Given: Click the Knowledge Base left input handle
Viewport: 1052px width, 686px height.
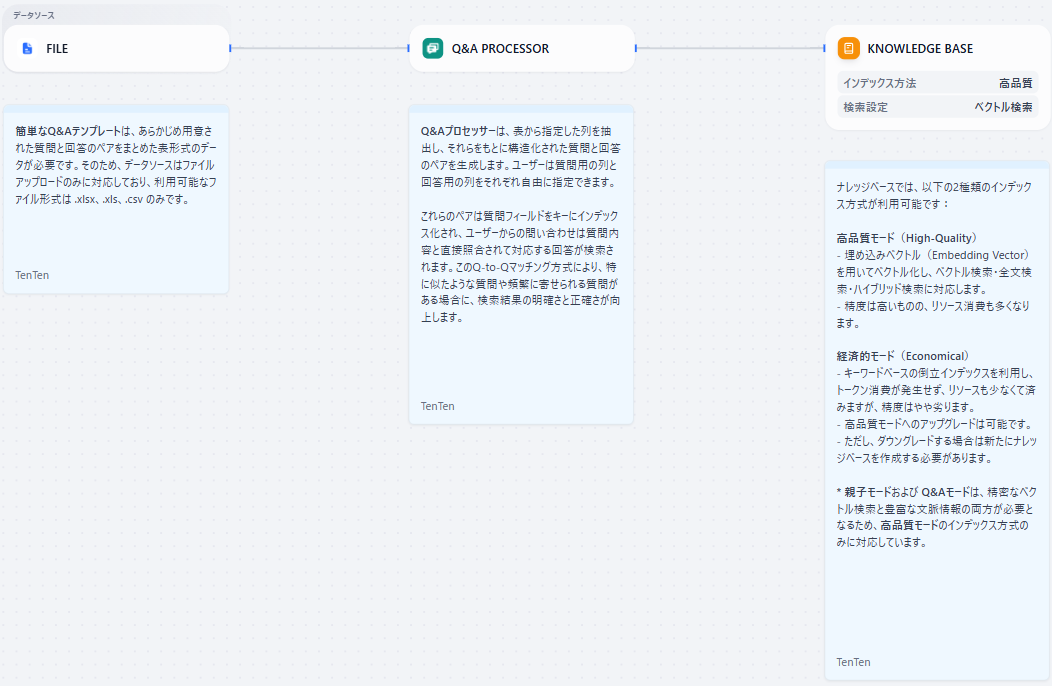Looking at the screenshot, I should tap(825, 48).
